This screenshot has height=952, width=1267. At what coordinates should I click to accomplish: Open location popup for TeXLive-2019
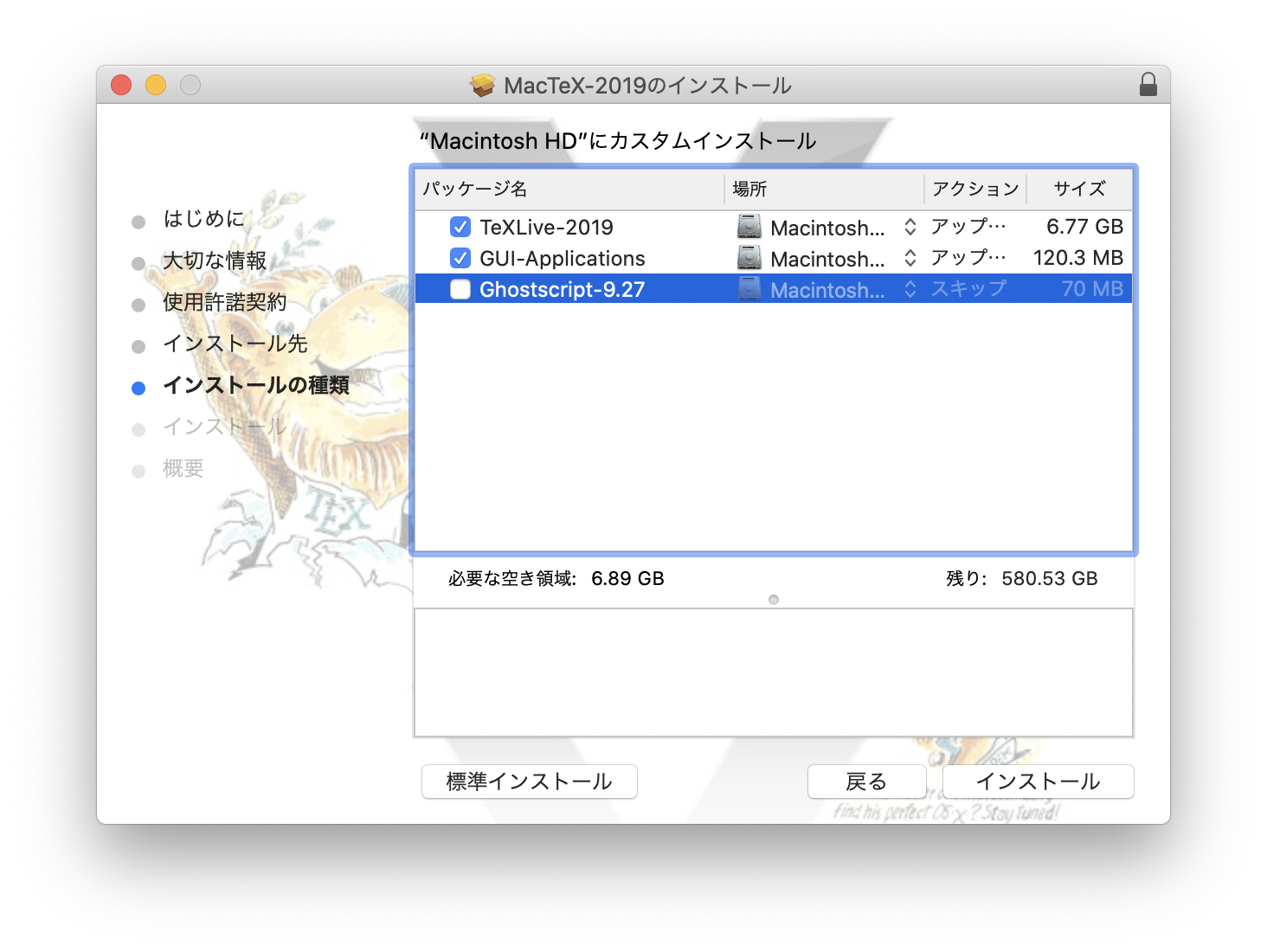pyautogui.click(x=910, y=227)
